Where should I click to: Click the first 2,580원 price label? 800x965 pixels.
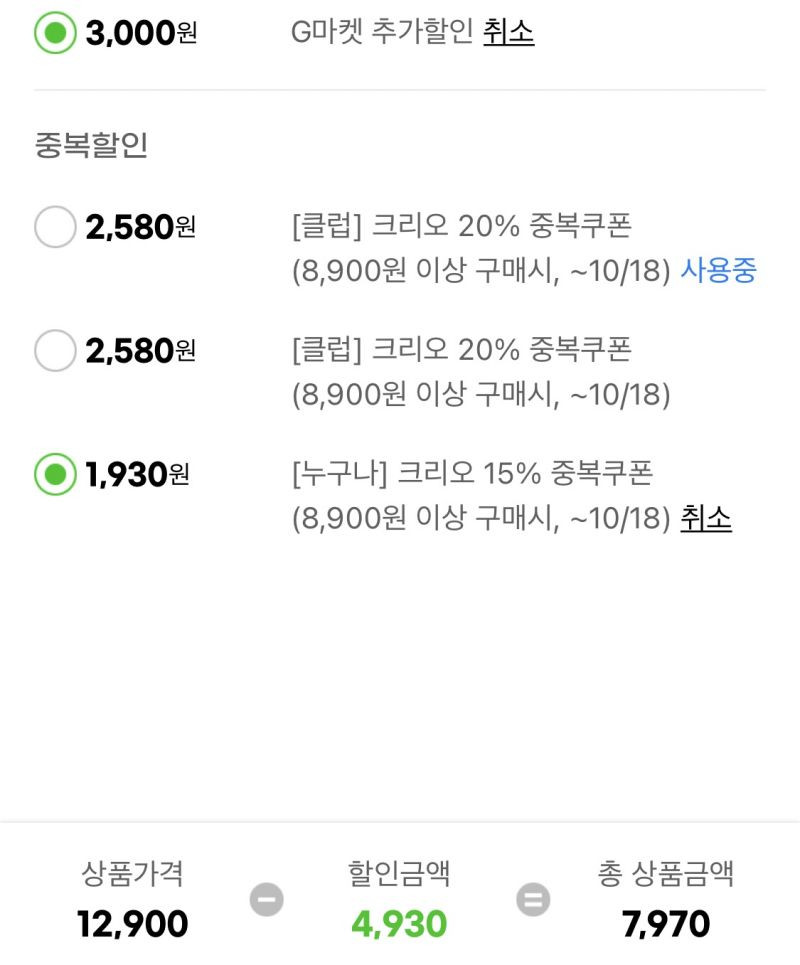140,227
